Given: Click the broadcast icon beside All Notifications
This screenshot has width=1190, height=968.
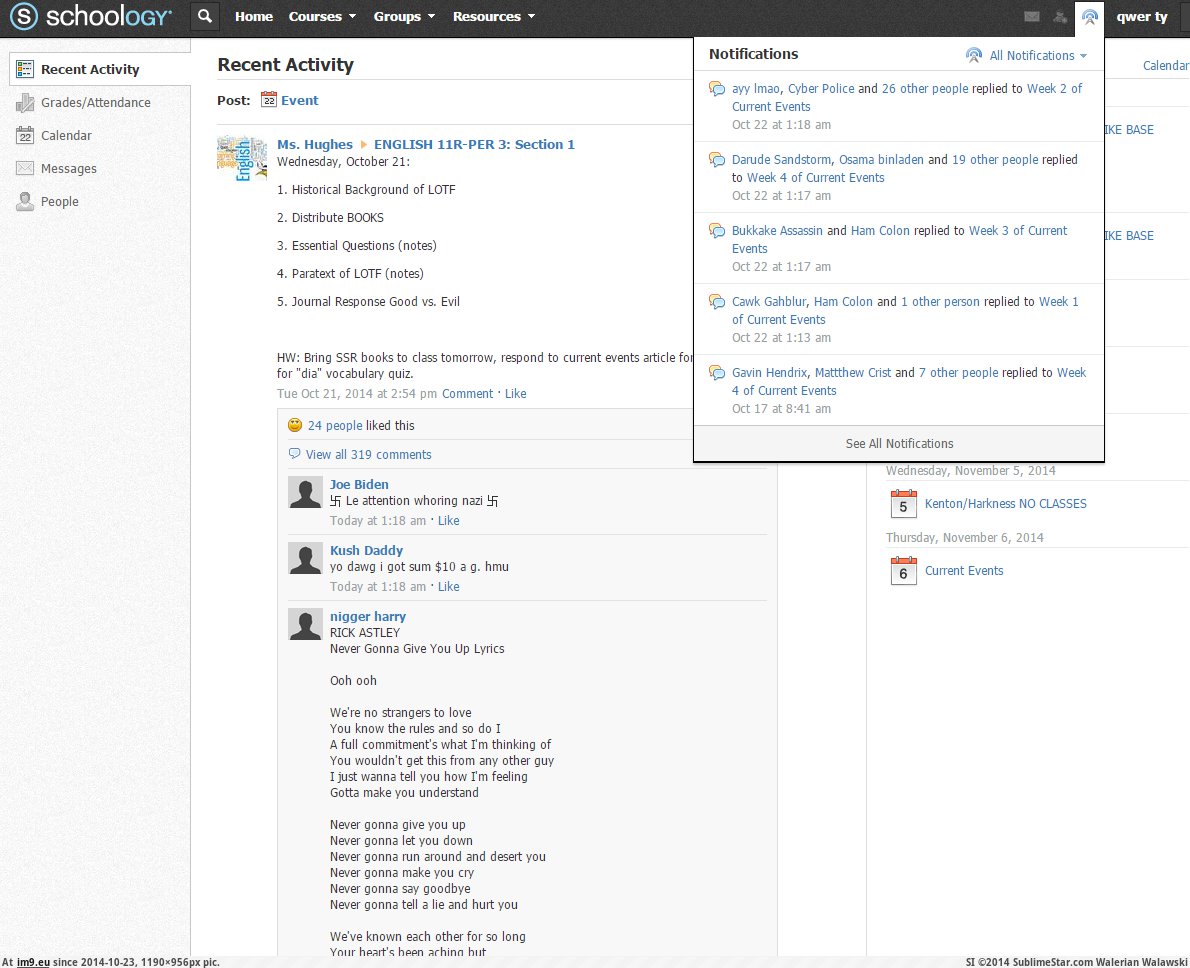Looking at the screenshot, I should tap(974, 55).
